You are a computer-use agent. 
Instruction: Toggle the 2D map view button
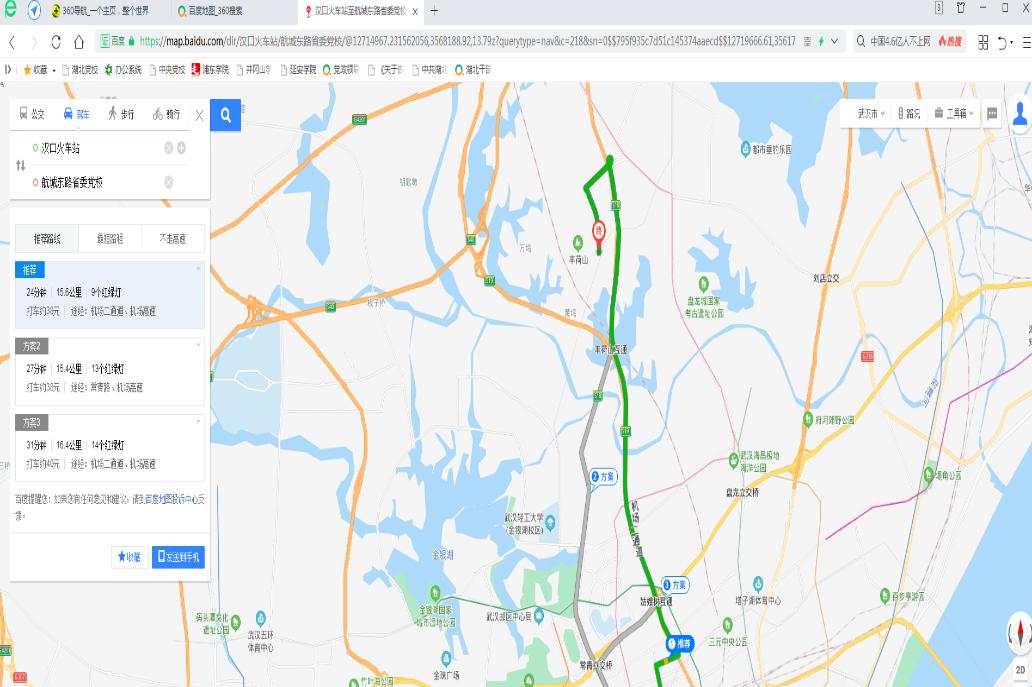click(x=1020, y=670)
